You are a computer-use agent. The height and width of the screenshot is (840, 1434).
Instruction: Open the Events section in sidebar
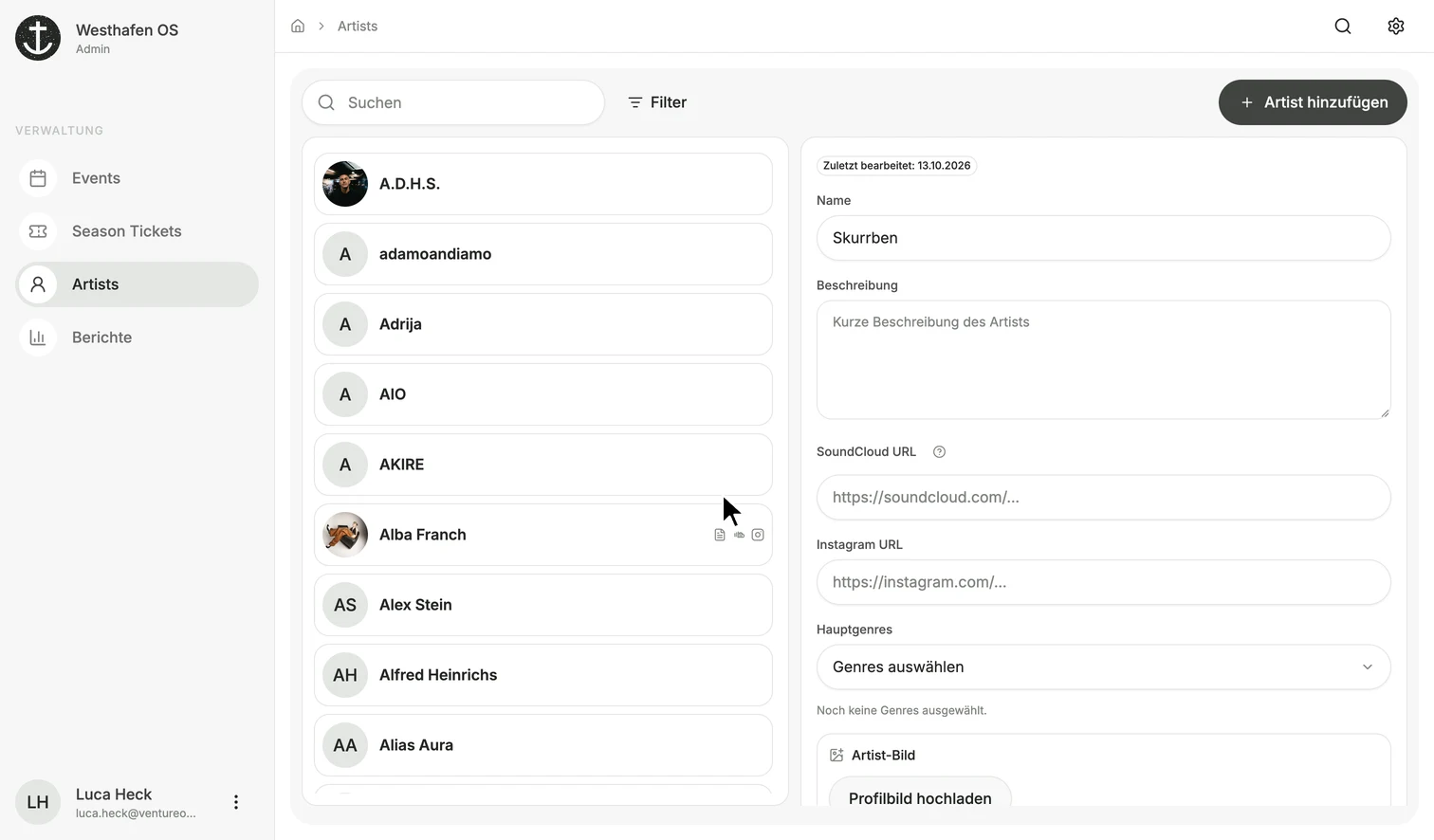(138, 178)
